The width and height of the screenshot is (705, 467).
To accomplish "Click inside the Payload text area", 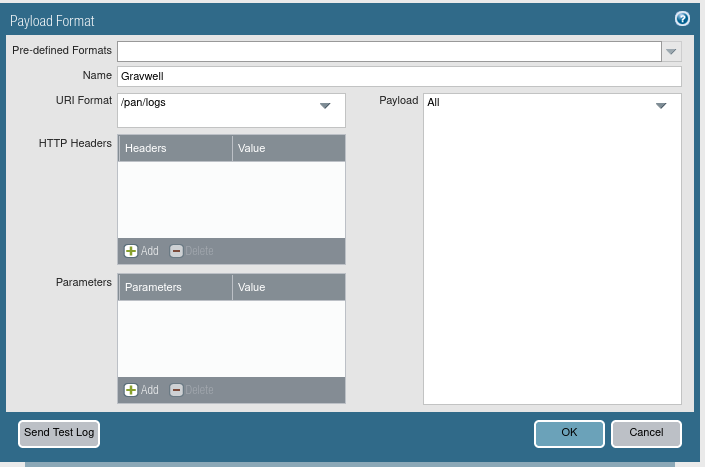I will click(x=552, y=249).
